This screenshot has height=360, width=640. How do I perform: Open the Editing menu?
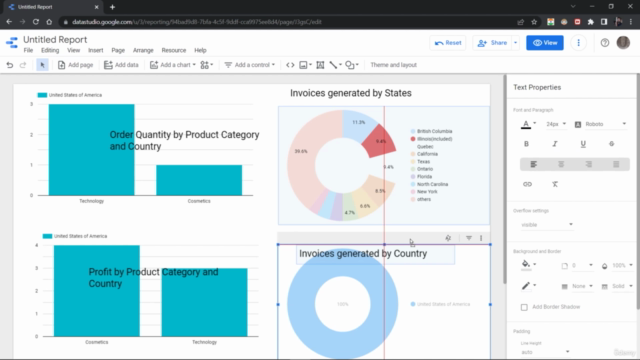pyautogui.click(x=50, y=50)
